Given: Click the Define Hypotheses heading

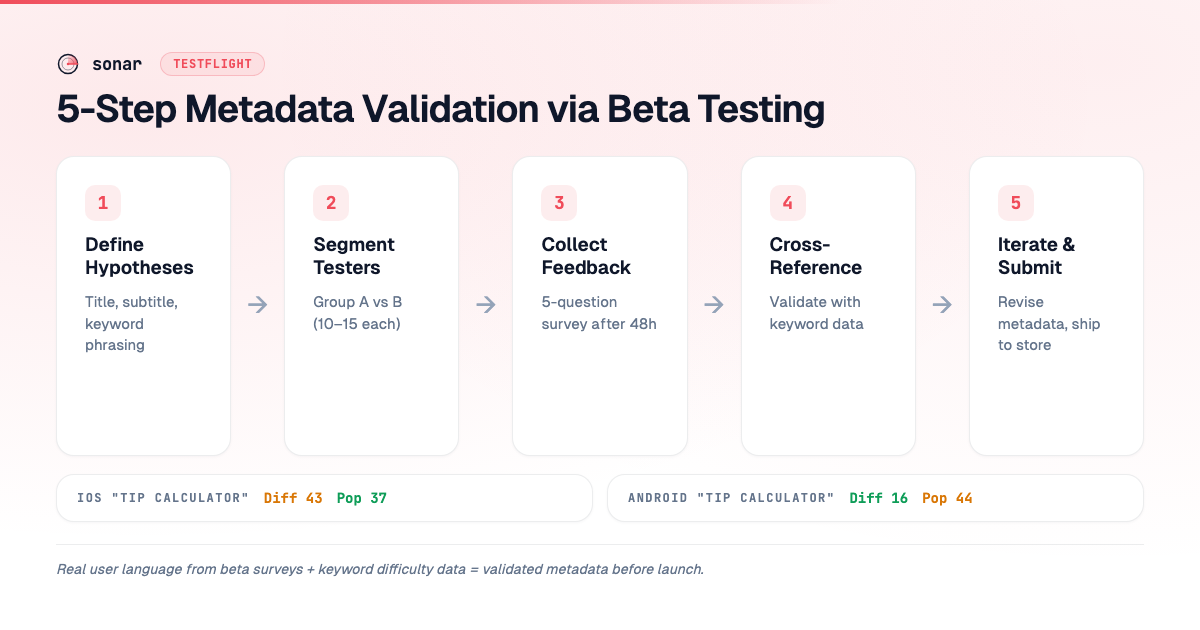Looking at the screenshot, I should click(x=139, y=256).
